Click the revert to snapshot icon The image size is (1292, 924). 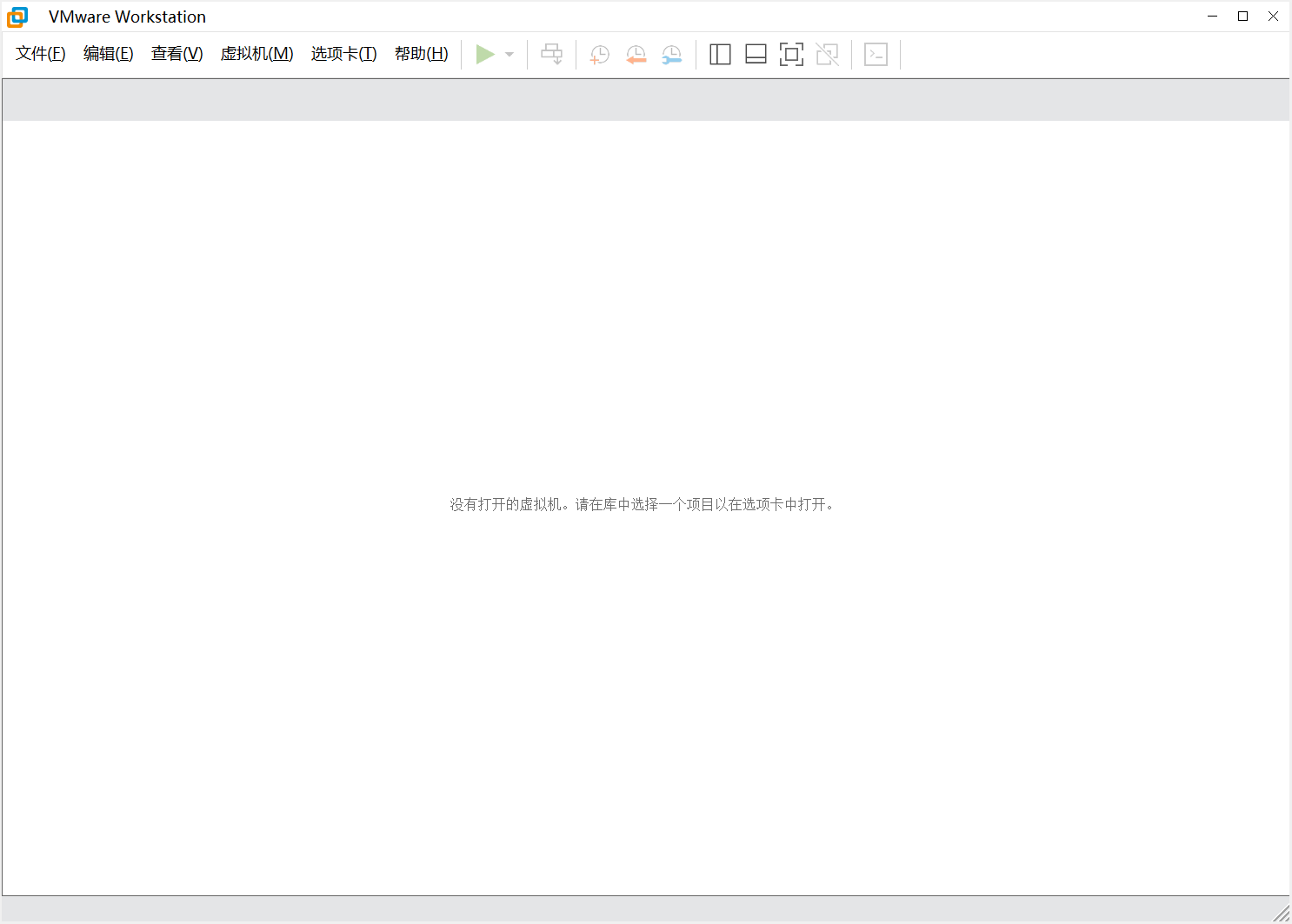coord(636,55)
